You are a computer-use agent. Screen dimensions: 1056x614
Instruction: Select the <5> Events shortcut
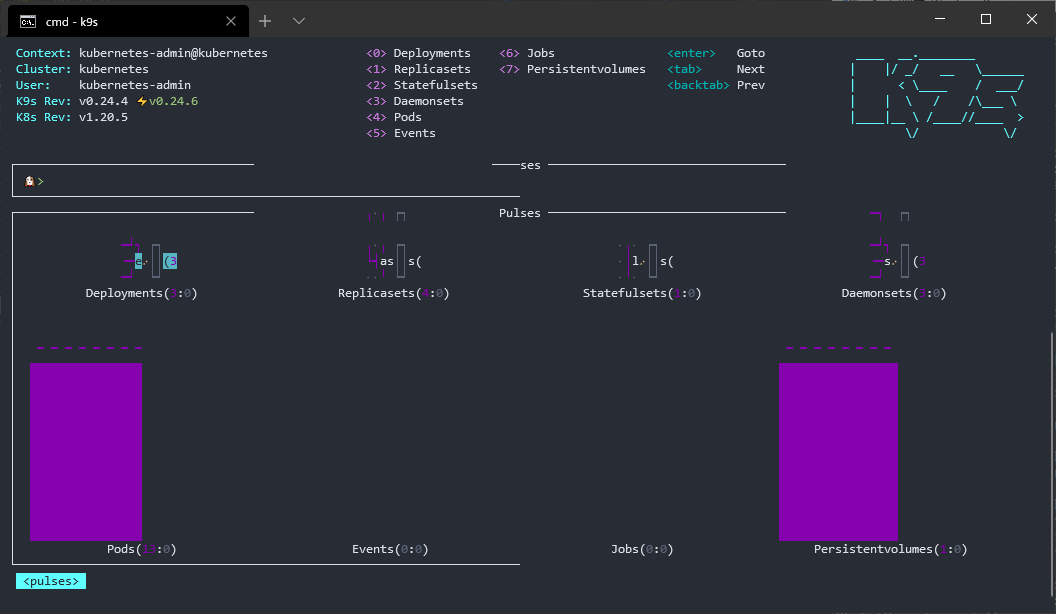click(x=401, y=133)
